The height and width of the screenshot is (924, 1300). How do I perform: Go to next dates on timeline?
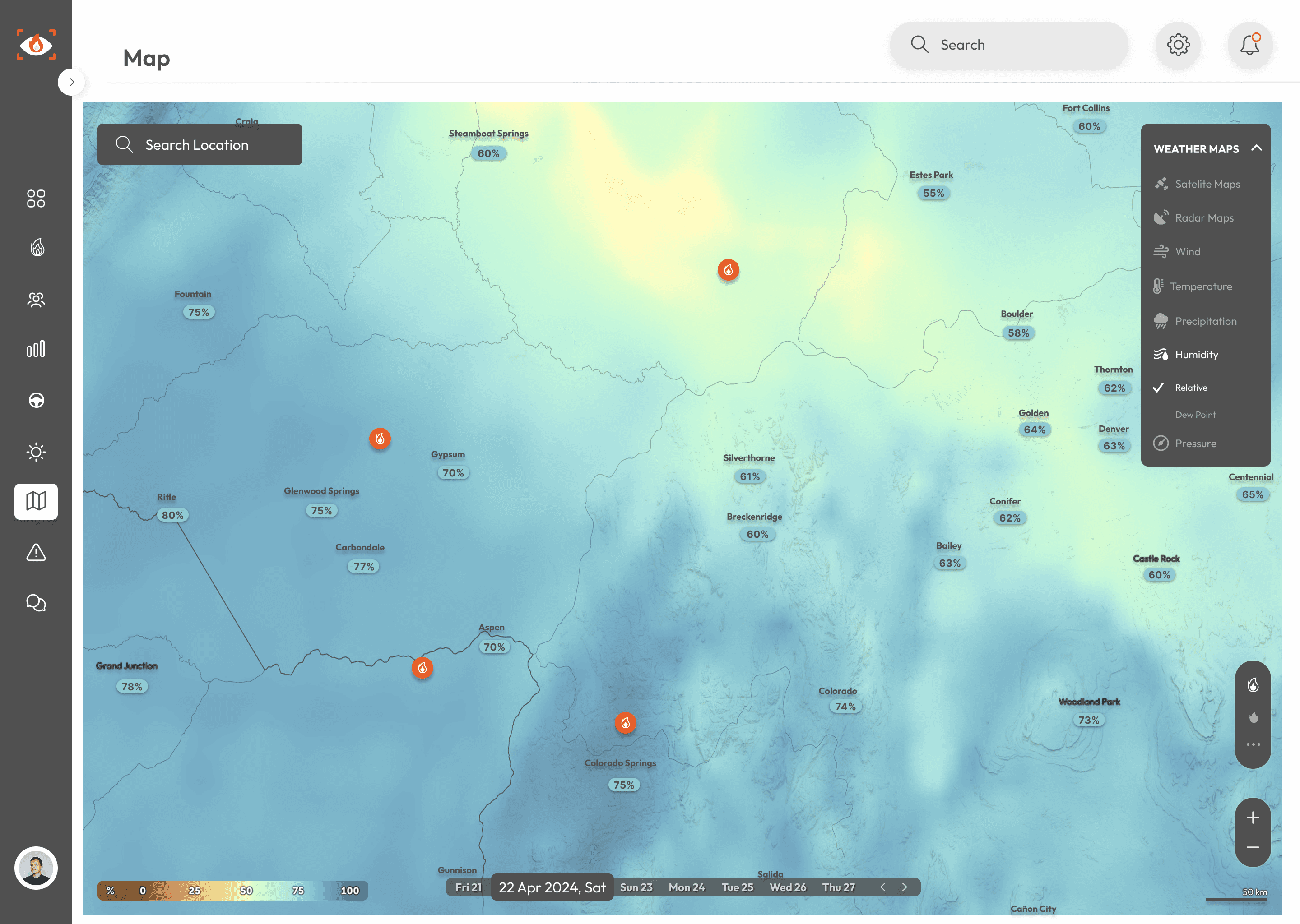click(905, 887)
